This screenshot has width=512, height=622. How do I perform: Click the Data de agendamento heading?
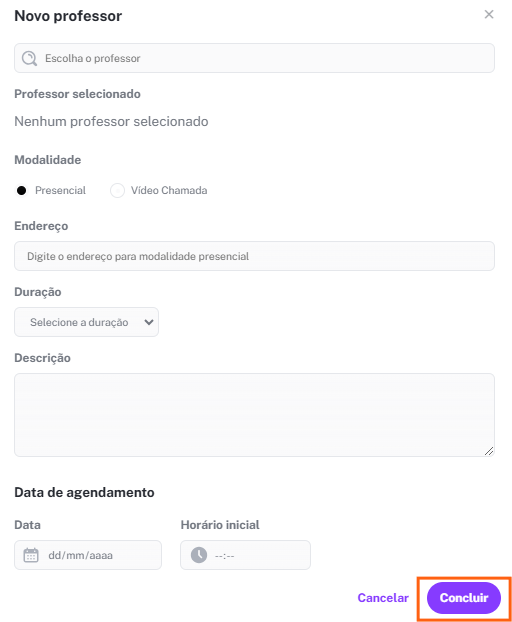84,492
